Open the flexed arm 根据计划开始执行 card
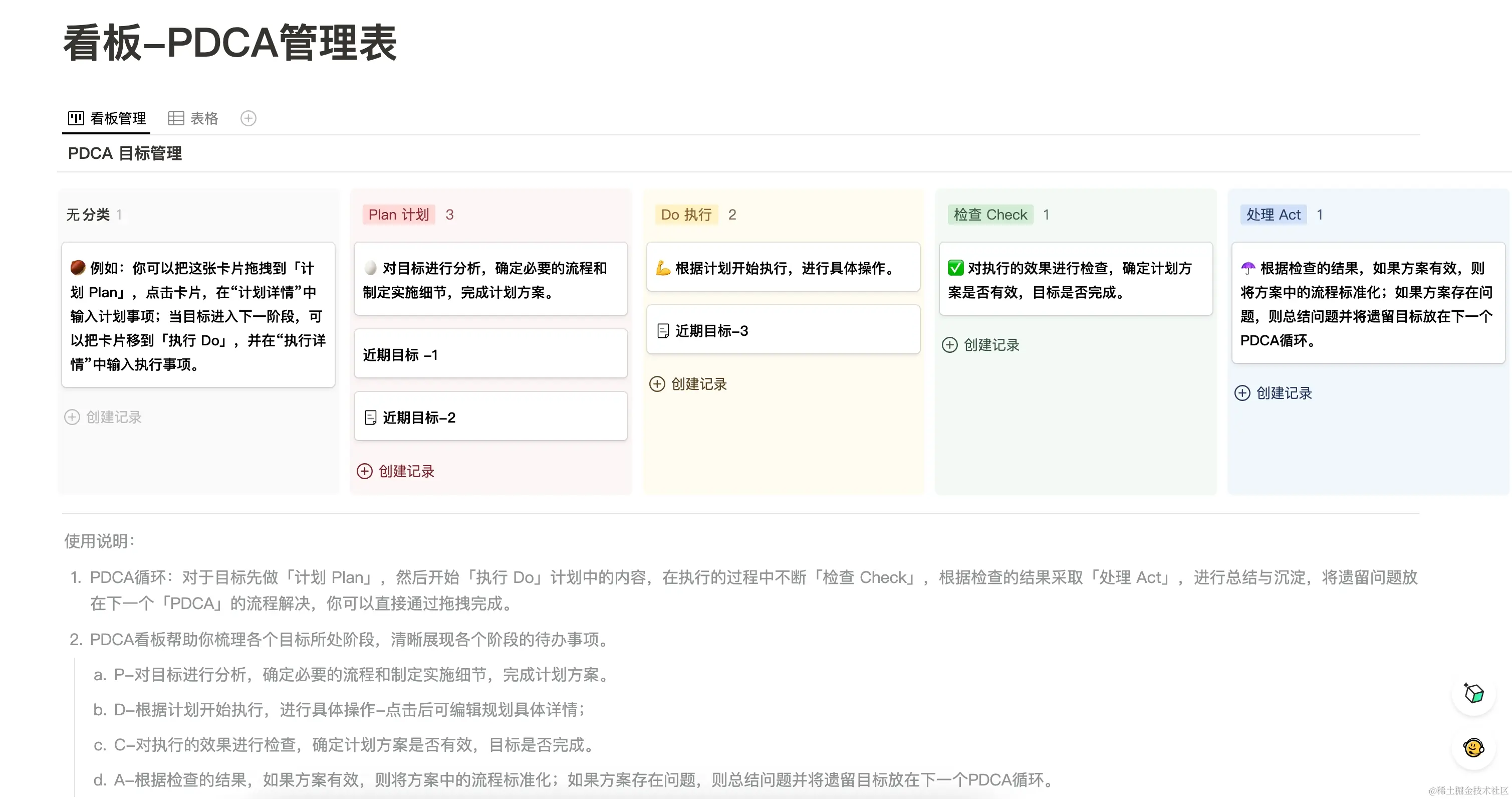Viewport: 1512px width, 799px height. pos(783,268)
